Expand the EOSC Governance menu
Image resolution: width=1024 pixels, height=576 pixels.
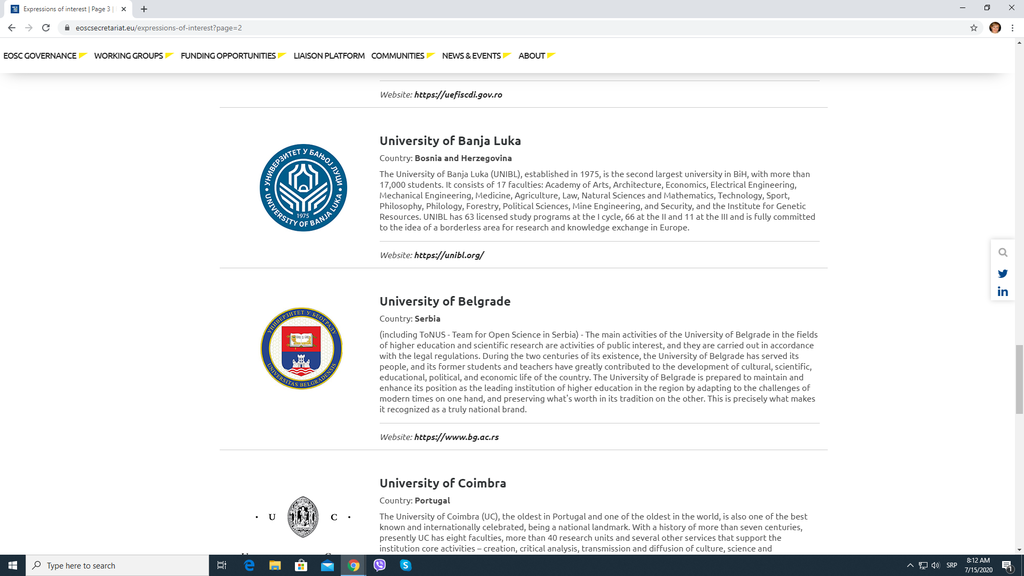coord(44,56)
